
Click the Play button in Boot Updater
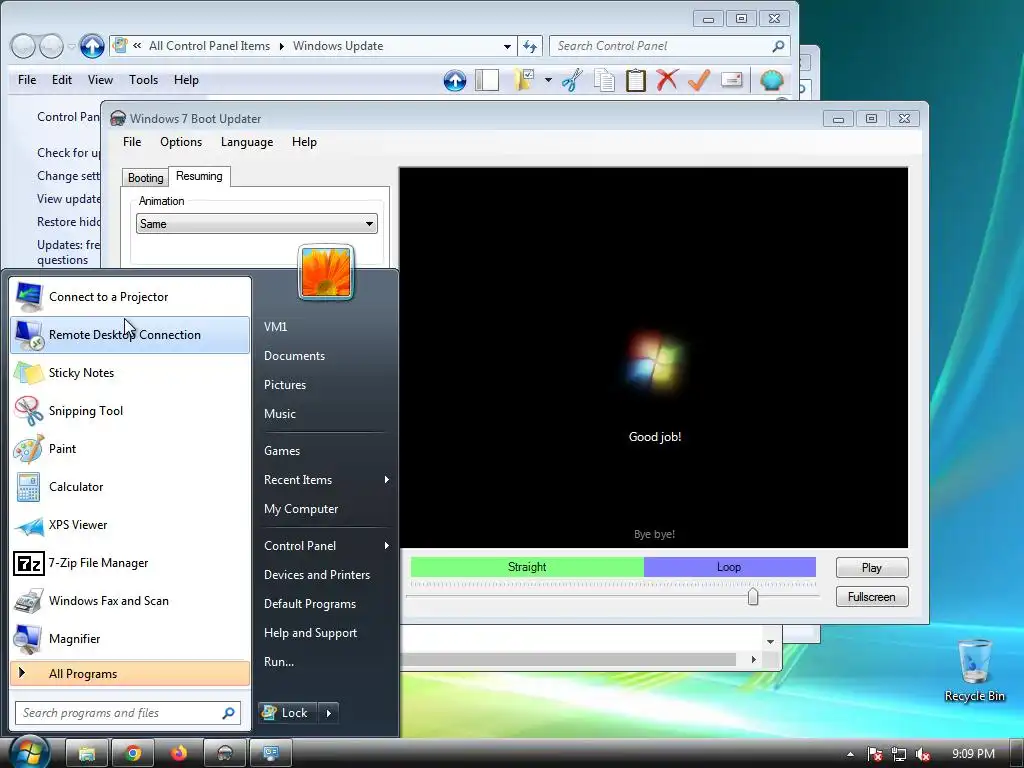click(x=872, y=568)
